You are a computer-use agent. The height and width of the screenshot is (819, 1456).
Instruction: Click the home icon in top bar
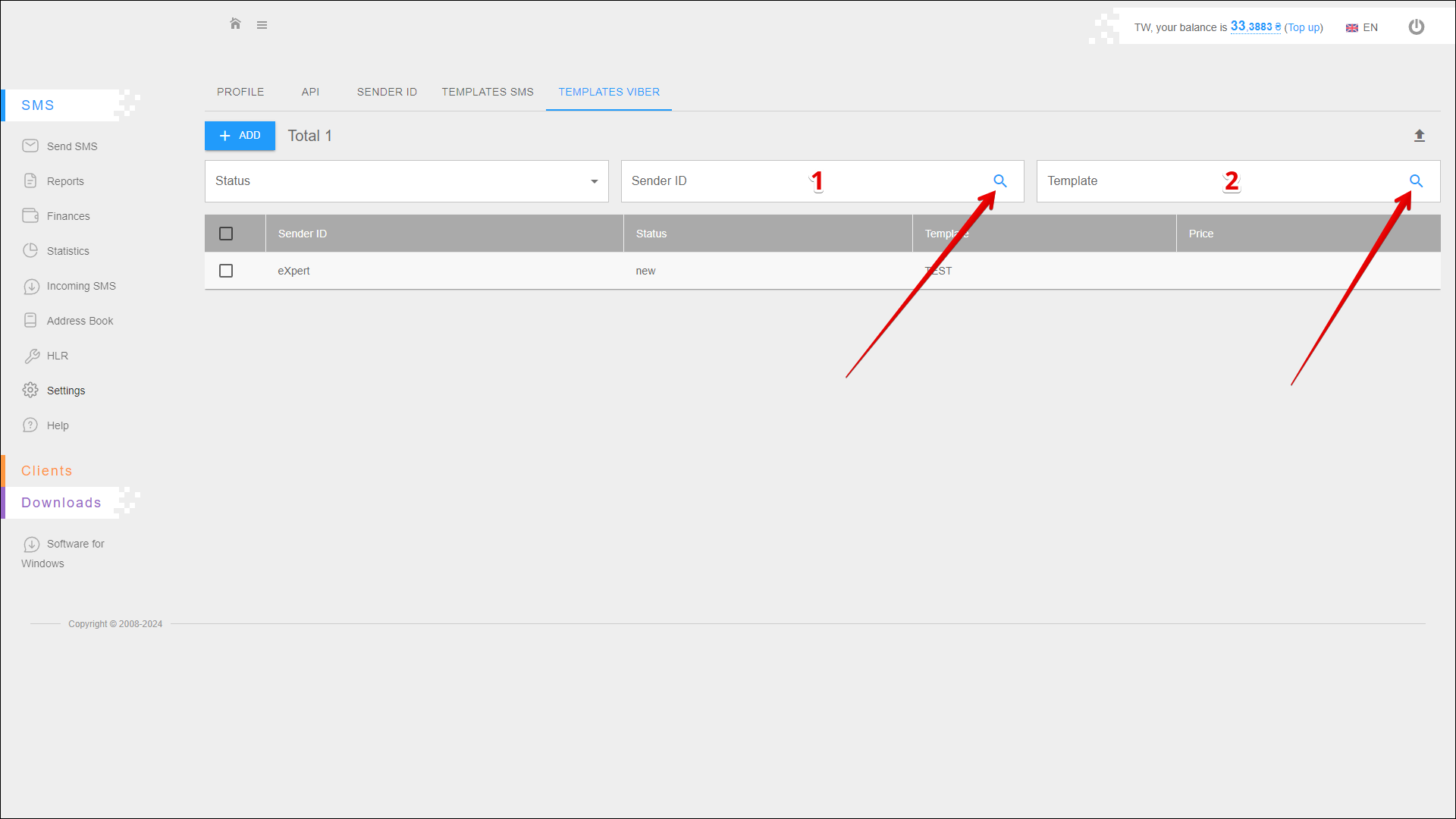coord(235,24)
